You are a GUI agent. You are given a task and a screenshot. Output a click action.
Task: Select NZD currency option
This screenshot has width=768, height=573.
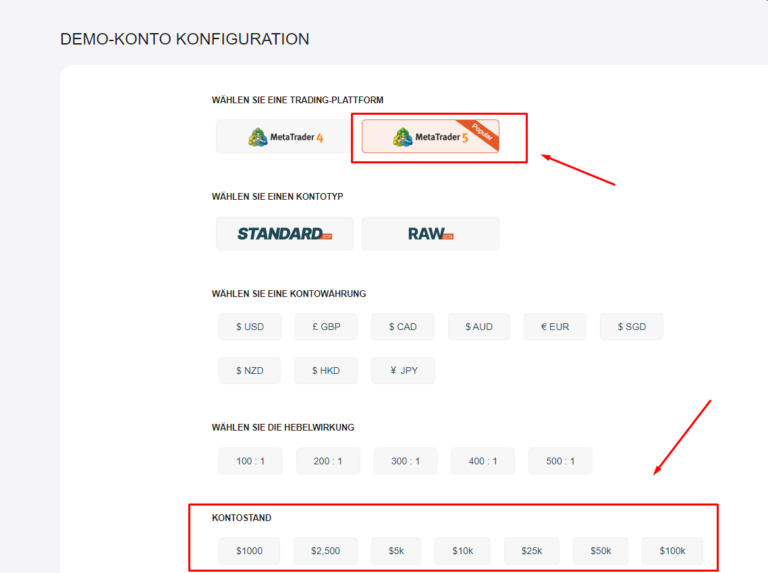[x=250, y=371]
